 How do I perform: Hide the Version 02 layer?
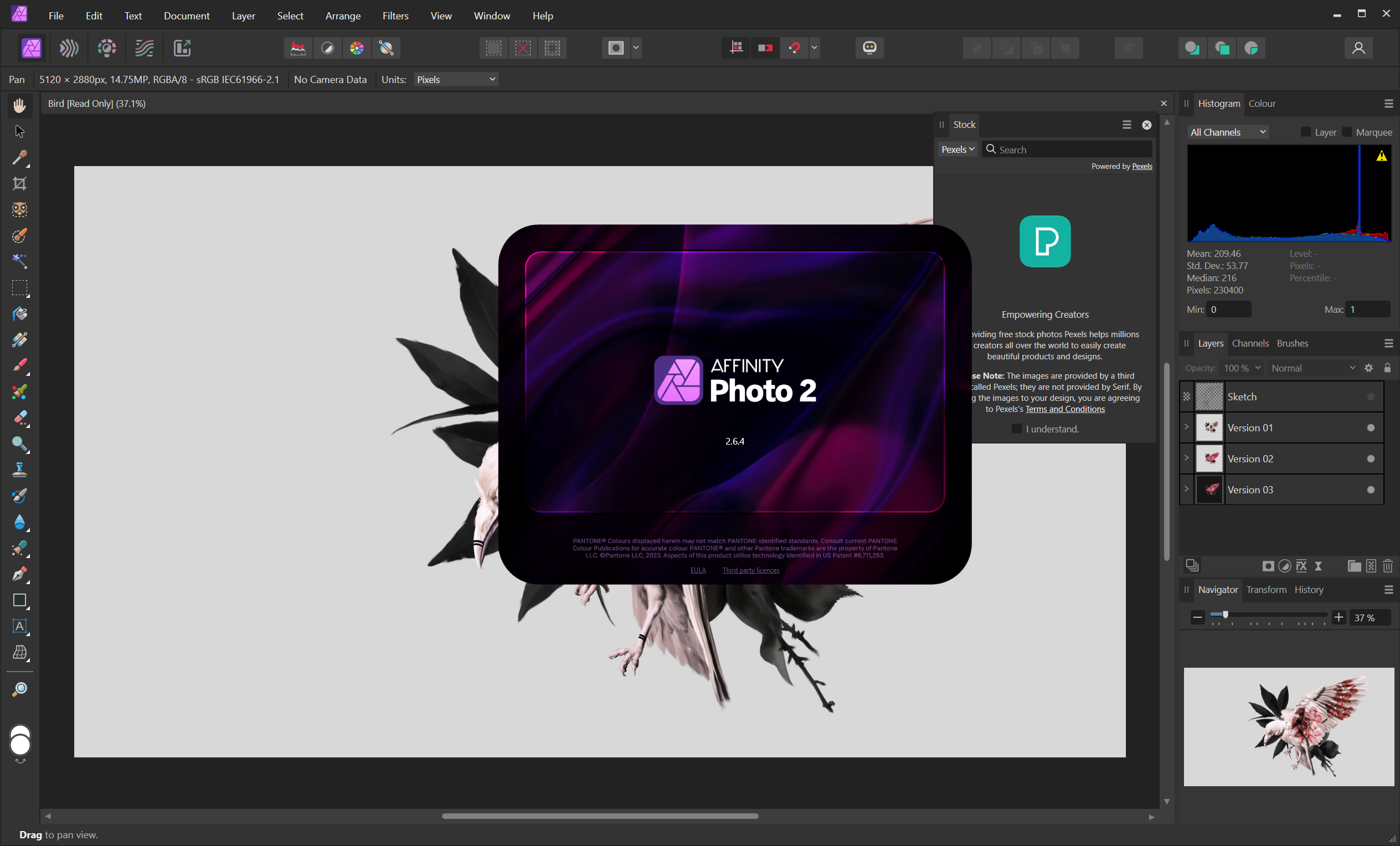coord(1371,458)
